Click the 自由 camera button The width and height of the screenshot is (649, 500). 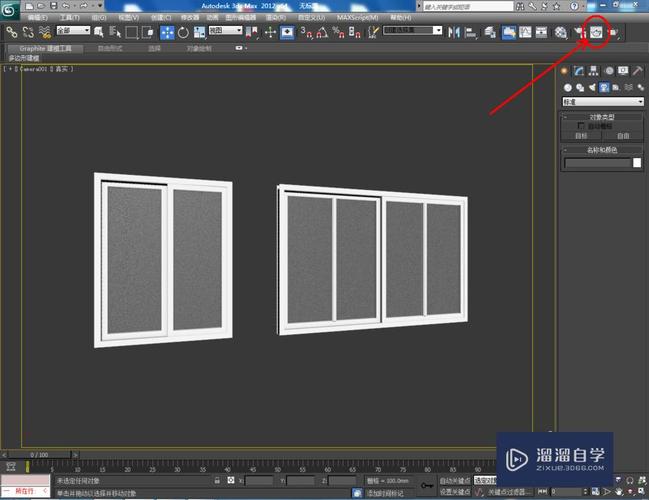point(623,136)
